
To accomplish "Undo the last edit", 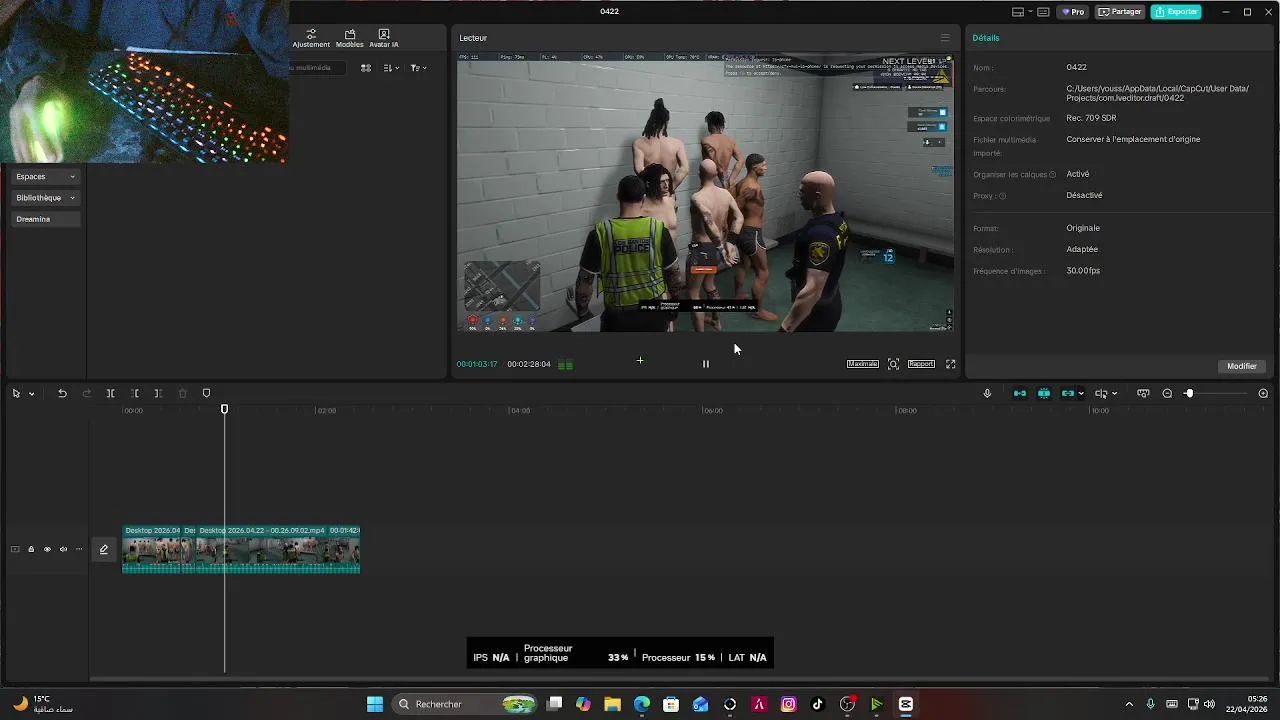I will click(62, 394).
